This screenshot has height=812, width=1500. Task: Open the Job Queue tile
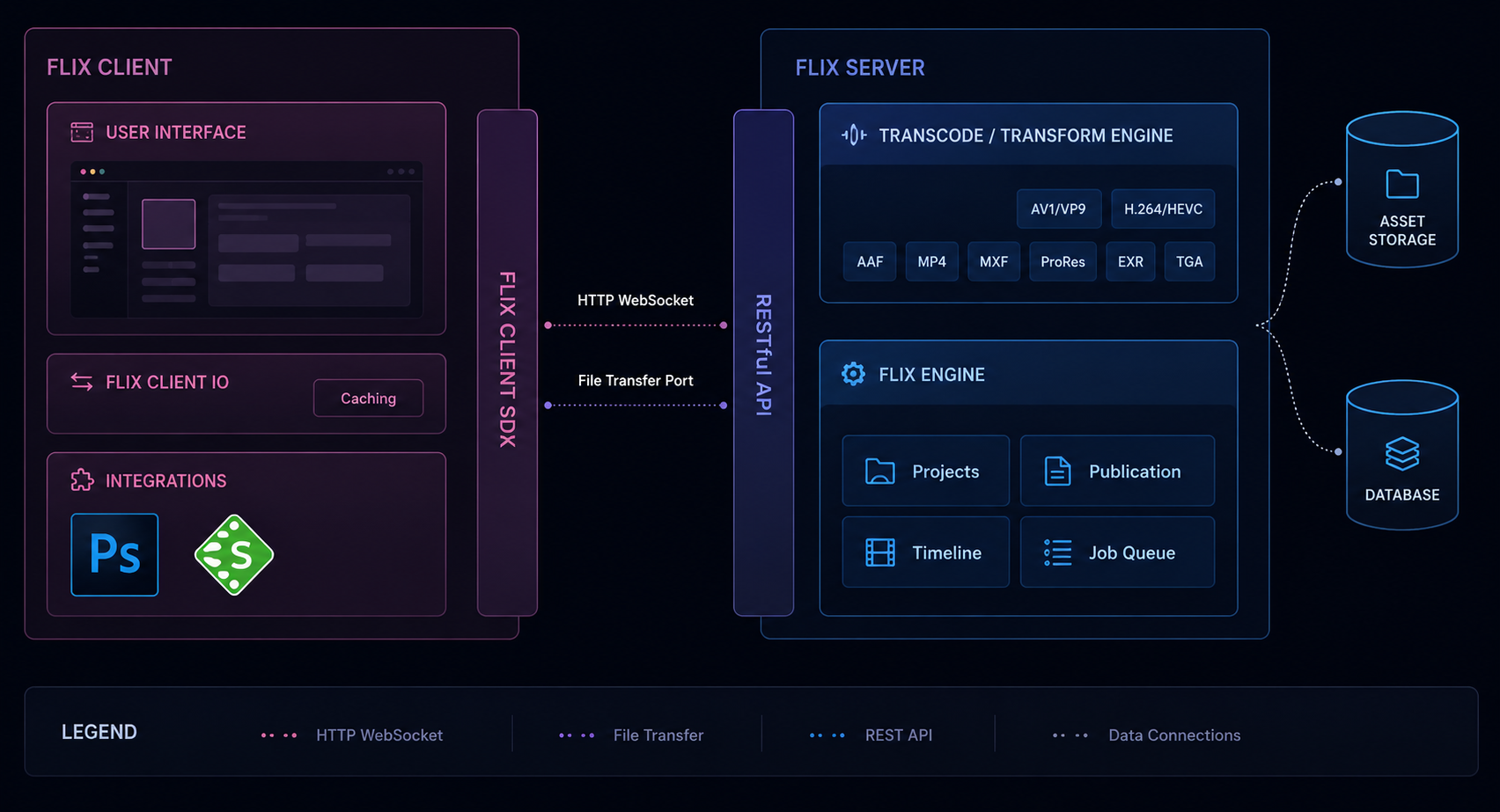(x=1117, y=552)
